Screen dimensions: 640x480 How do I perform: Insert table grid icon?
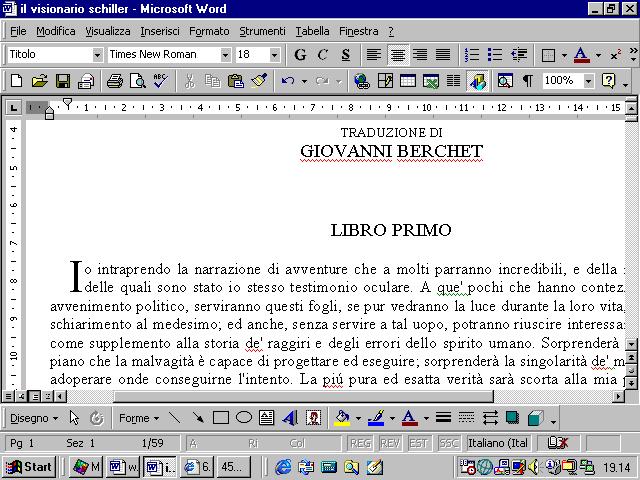408,81
